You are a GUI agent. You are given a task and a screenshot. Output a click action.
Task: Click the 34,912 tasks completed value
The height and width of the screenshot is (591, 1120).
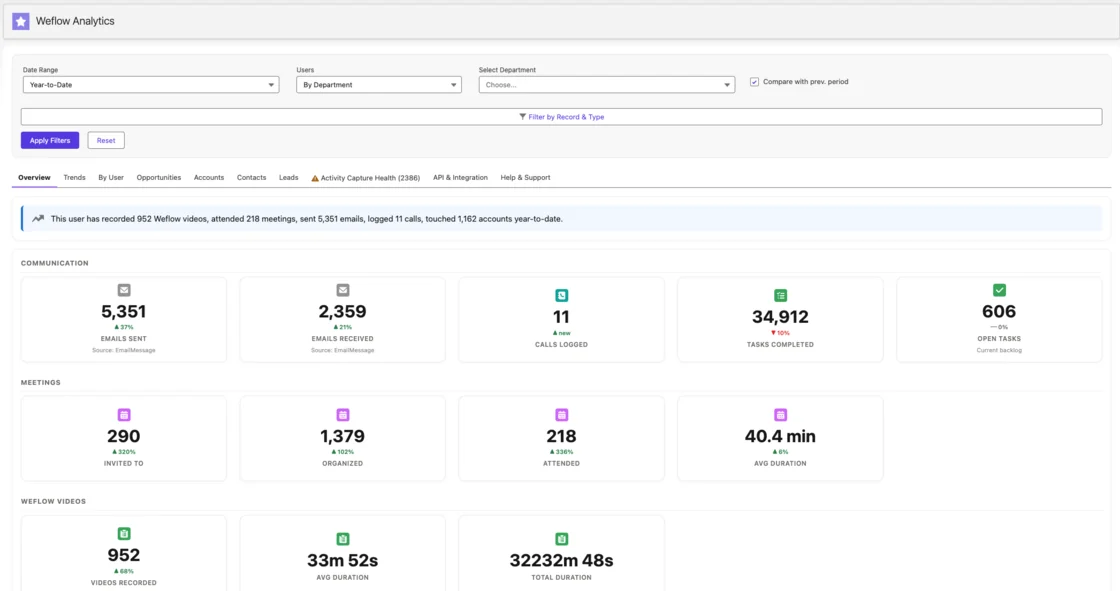(780, 317)
